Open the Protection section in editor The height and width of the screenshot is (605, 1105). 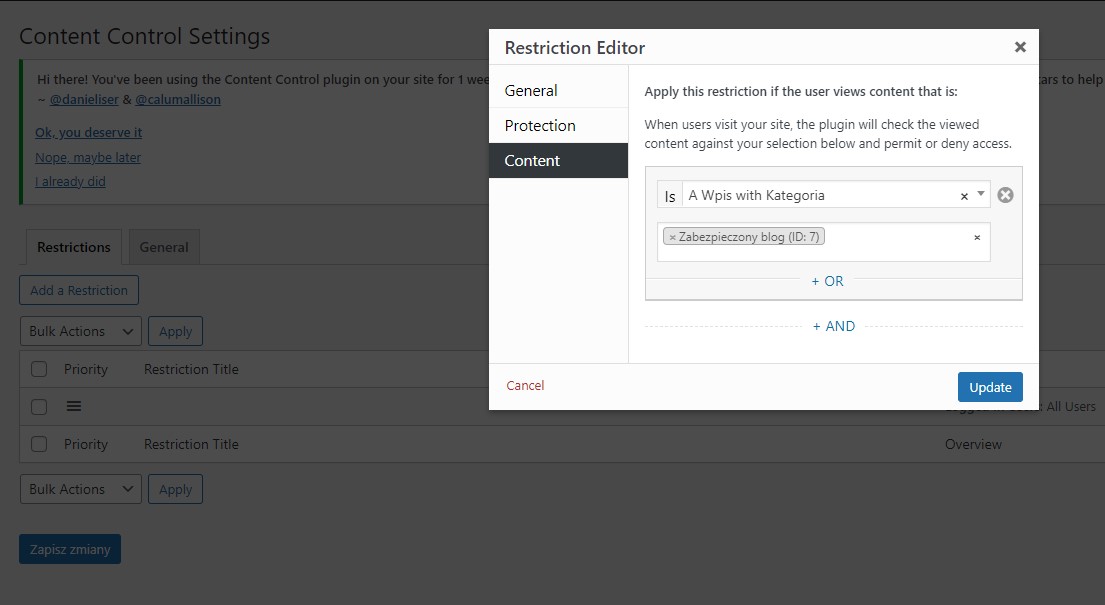point(558,125)
